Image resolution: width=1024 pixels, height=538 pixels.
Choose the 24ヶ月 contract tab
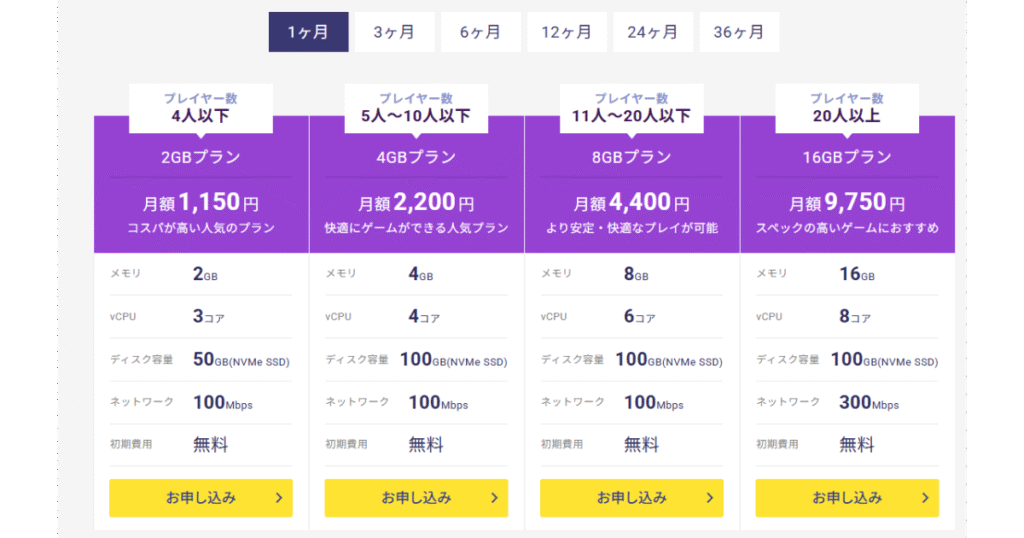[653, 32]
